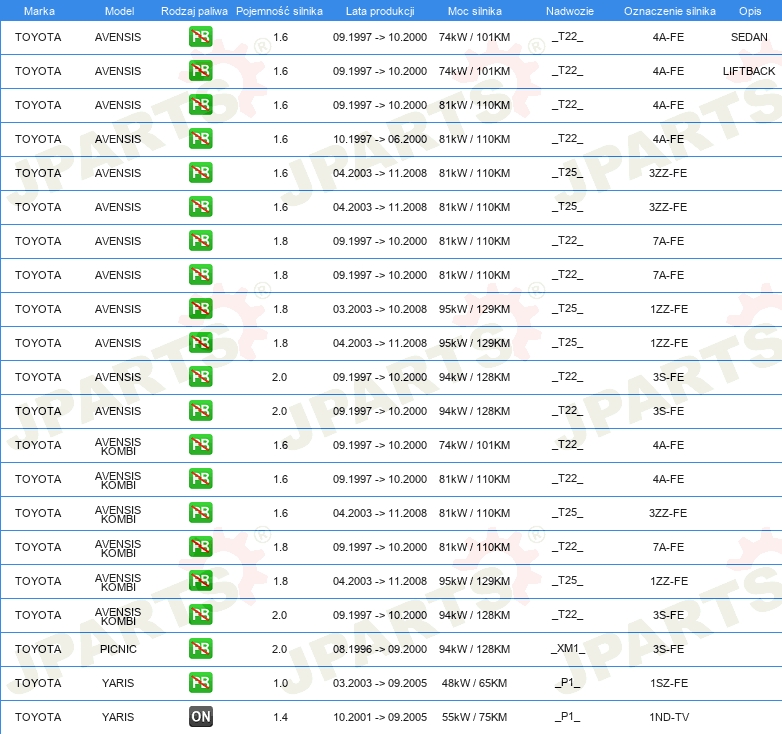Select the 1SZ-FE engine code cell
Viewport: 782px width, 734px height.
point(668,683)
